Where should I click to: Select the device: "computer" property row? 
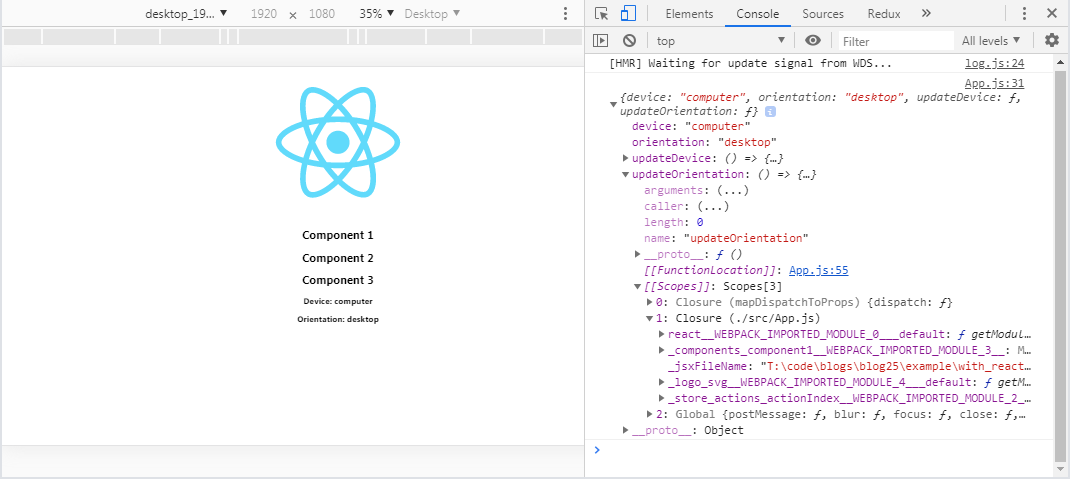[x=691, y=126]
